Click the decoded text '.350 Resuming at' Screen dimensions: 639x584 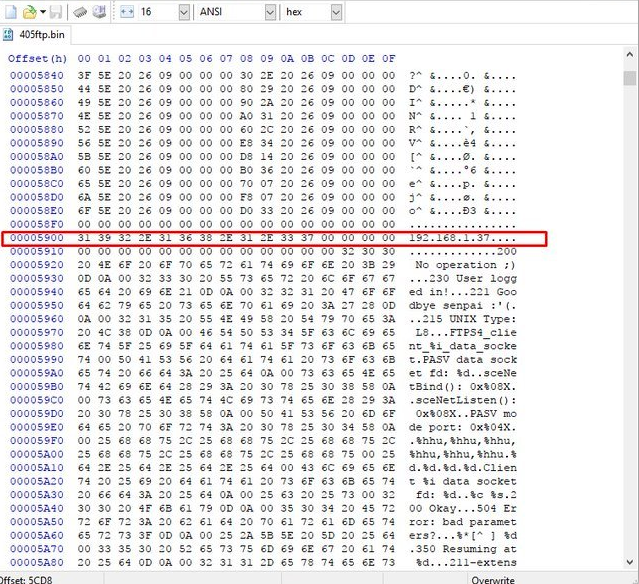tap(463, 549)
